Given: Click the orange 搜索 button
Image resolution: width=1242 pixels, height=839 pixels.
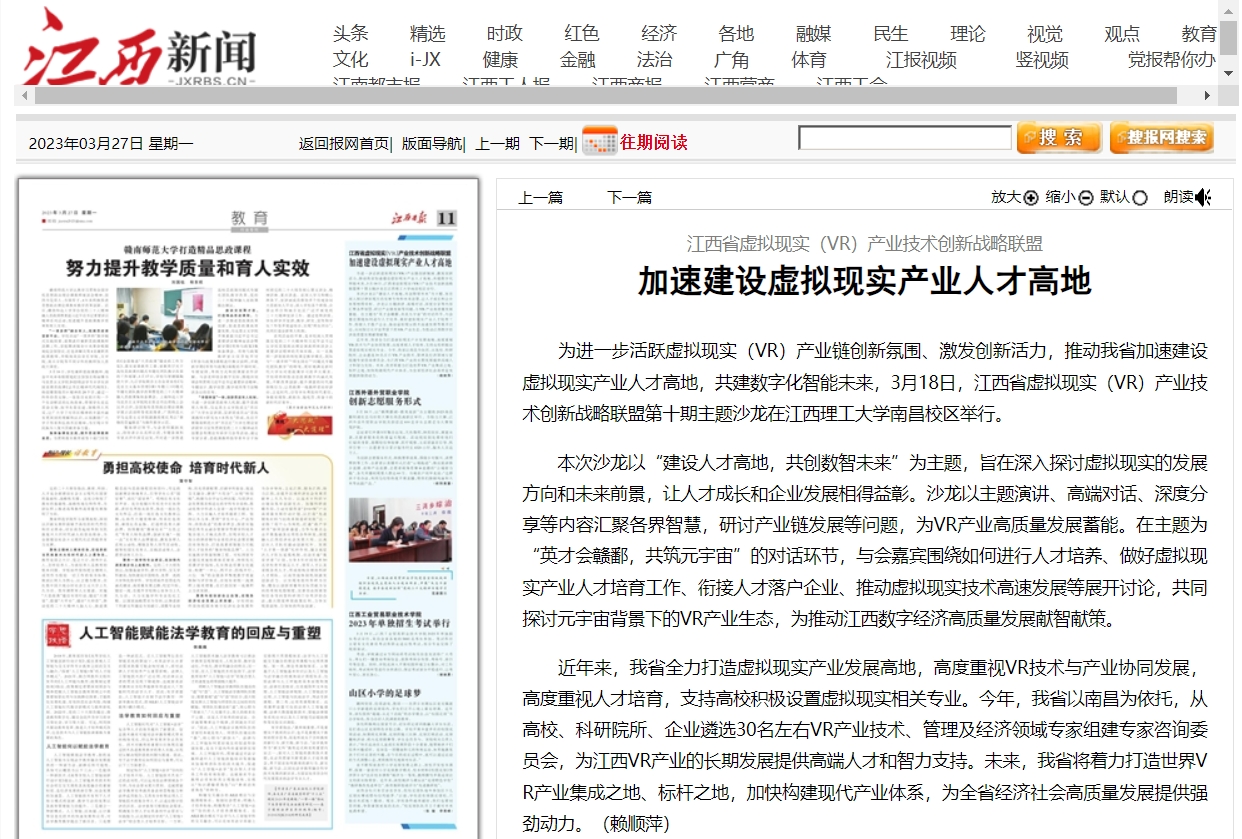Looking at the screenshot, I should click(x=1059, y=138).
